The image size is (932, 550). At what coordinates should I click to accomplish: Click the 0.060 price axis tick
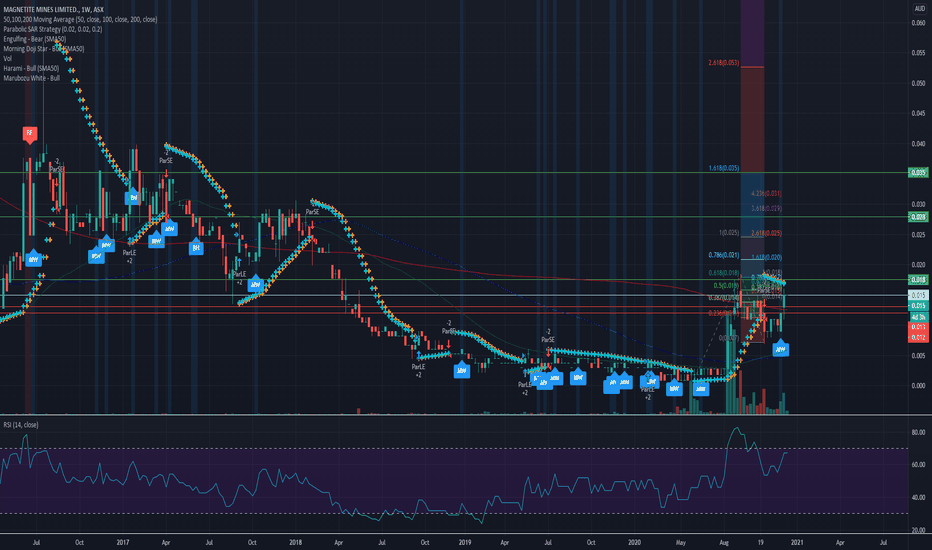pyautogui.click(x=918, y=23)
